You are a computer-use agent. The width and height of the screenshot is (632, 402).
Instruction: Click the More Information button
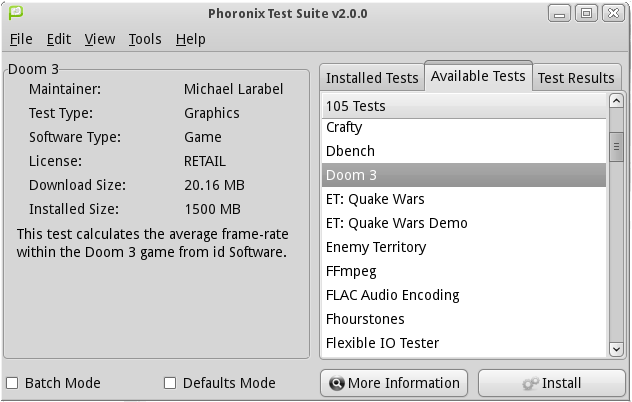[394, 383]
